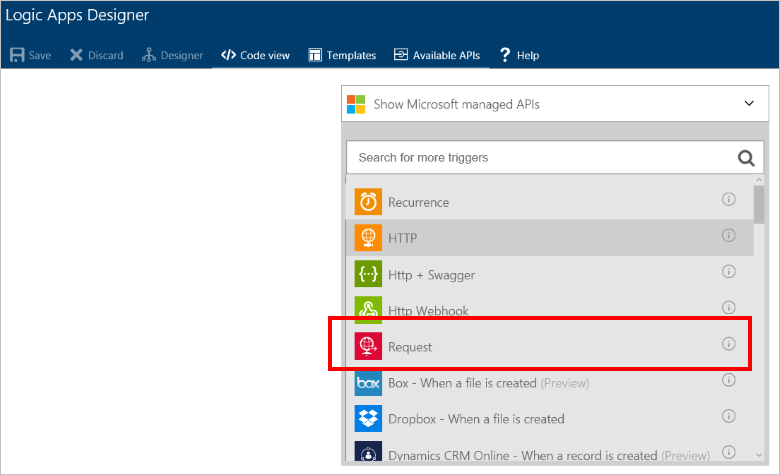Viewport: 780px width, 475px height.
Task: Click the scrollbar down arrow
Action: coord(759,455)
